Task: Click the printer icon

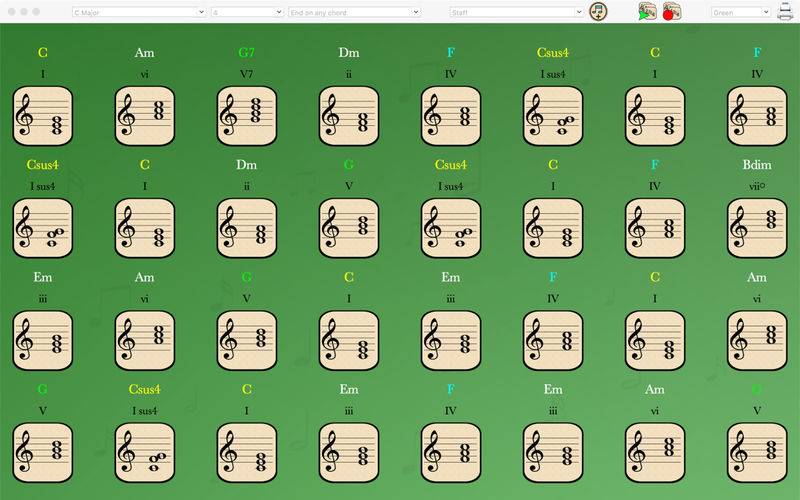Action: click(x=785, y=11)
